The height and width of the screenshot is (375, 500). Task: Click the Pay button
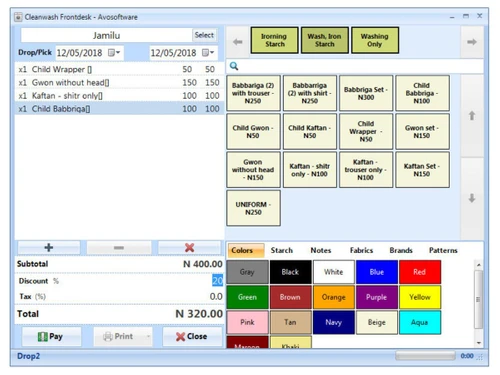(x=51, y=336)
